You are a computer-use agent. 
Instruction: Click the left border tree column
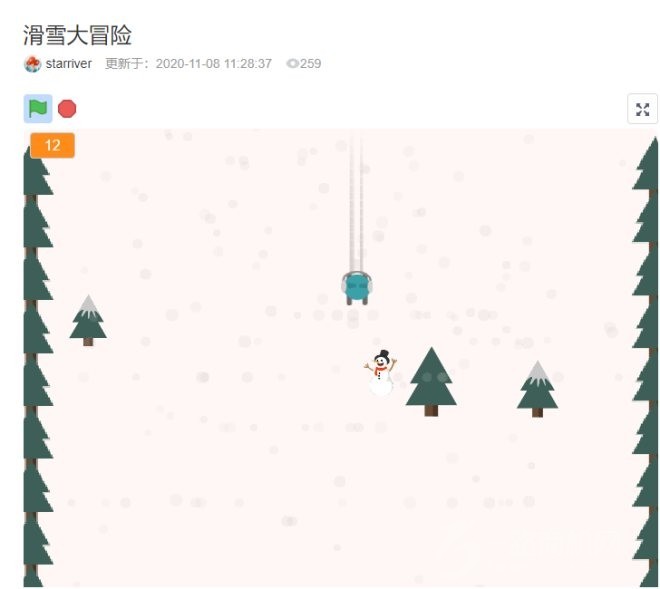point(37,362)
